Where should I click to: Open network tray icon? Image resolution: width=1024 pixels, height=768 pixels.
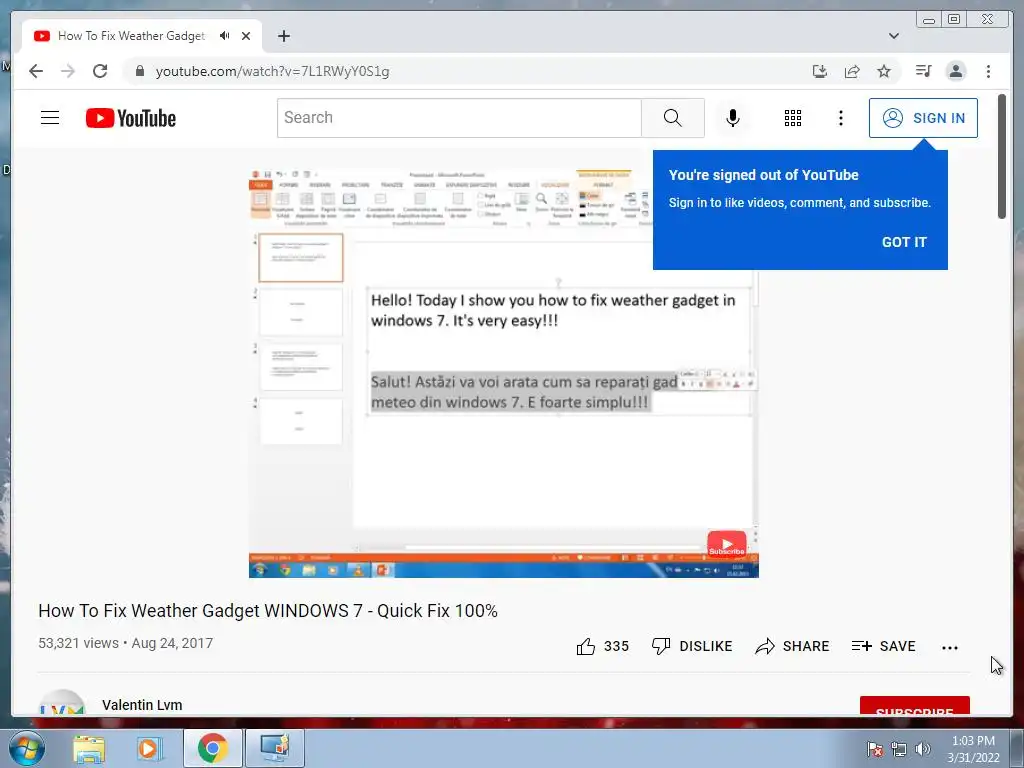899,749
